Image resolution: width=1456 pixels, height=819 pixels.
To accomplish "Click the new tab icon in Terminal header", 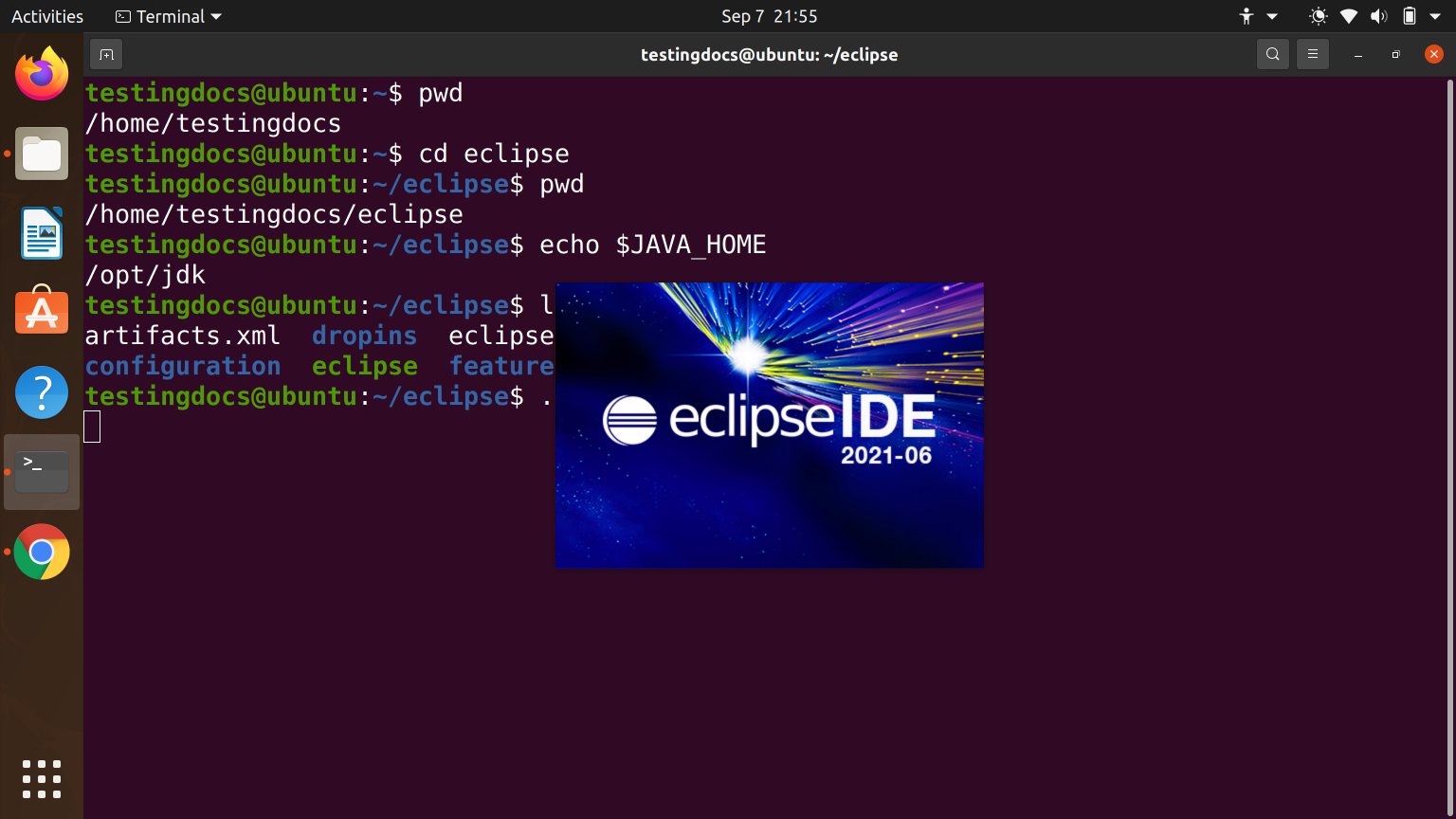I will click(105, 54).
